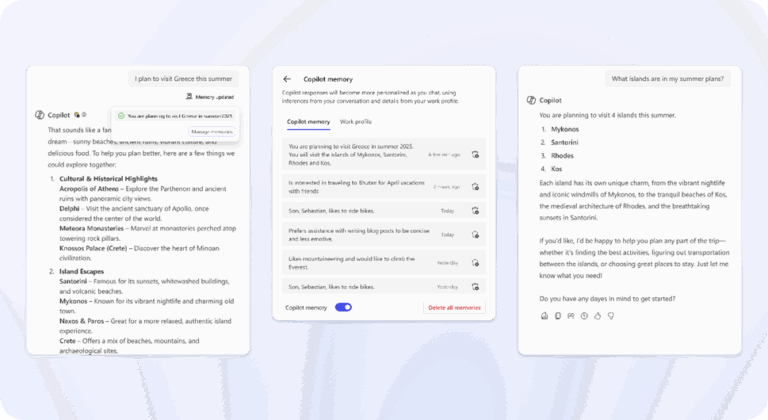Delete the mountaineering Everest memory
768x420 pixels.
(x=475, y=263)
